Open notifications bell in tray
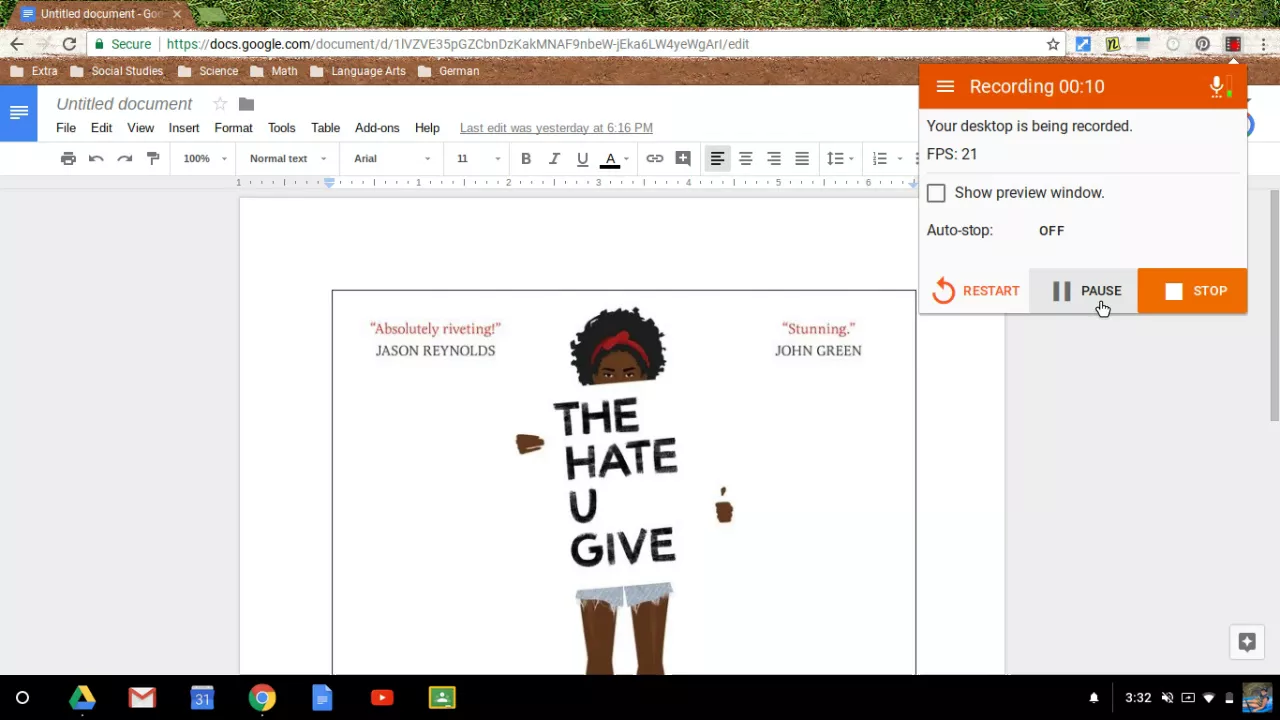 1094,698
